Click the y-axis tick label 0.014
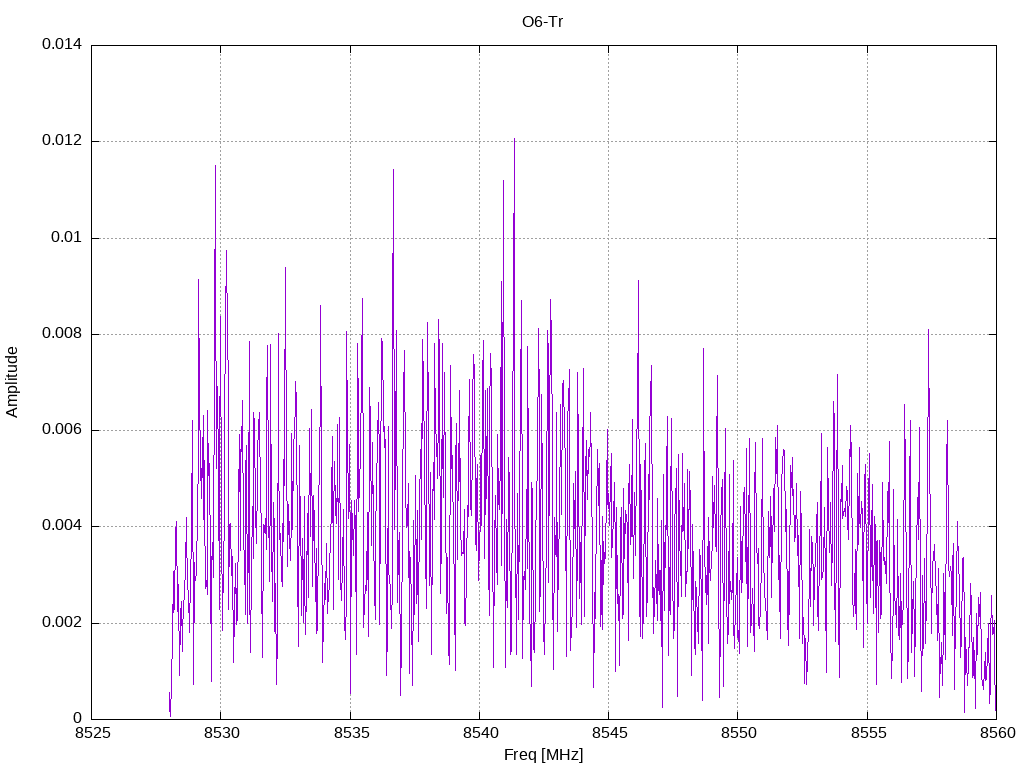 coord(62,44)
